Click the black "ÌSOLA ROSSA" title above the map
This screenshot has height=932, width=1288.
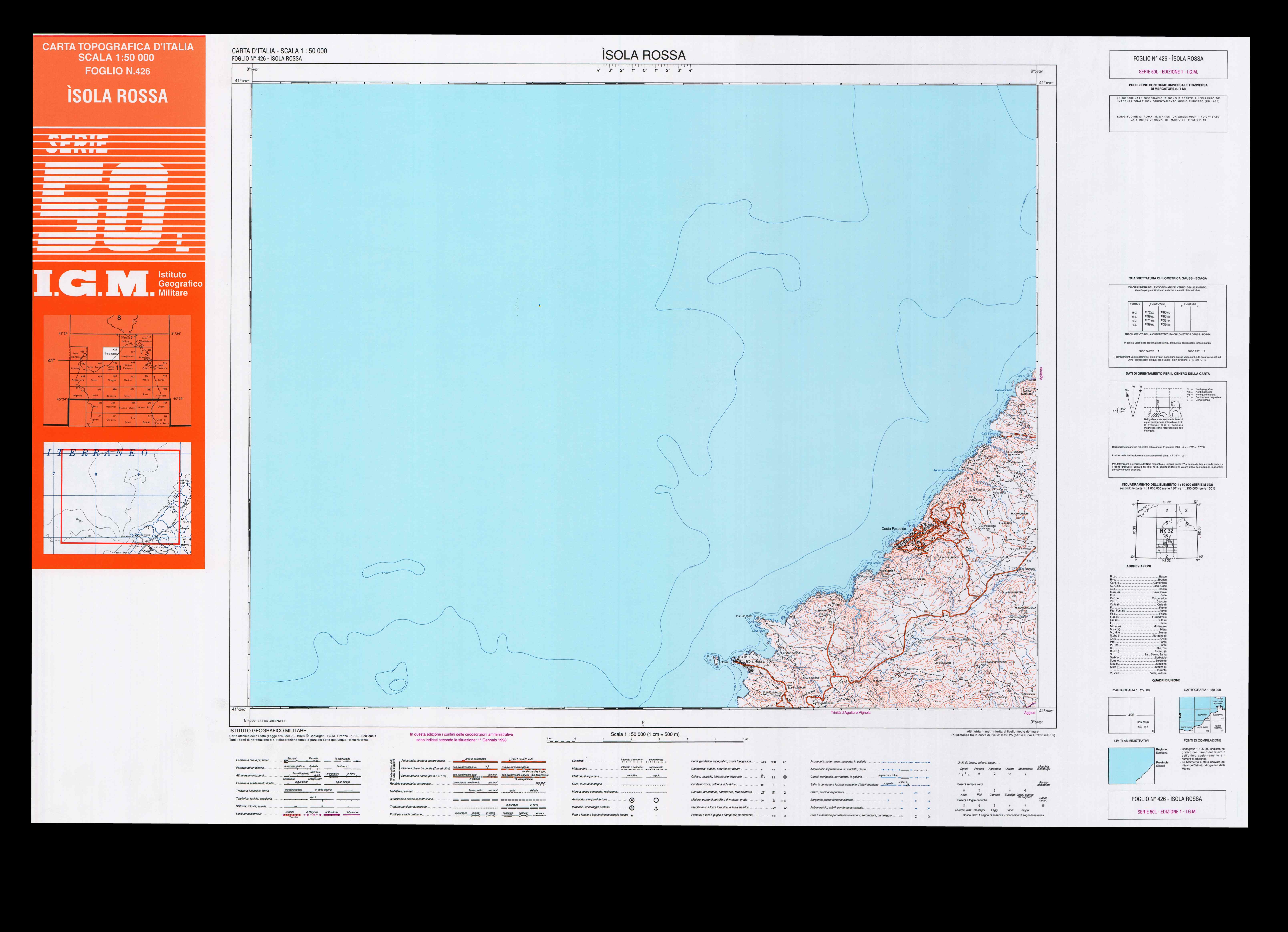(x=643, y=55)
